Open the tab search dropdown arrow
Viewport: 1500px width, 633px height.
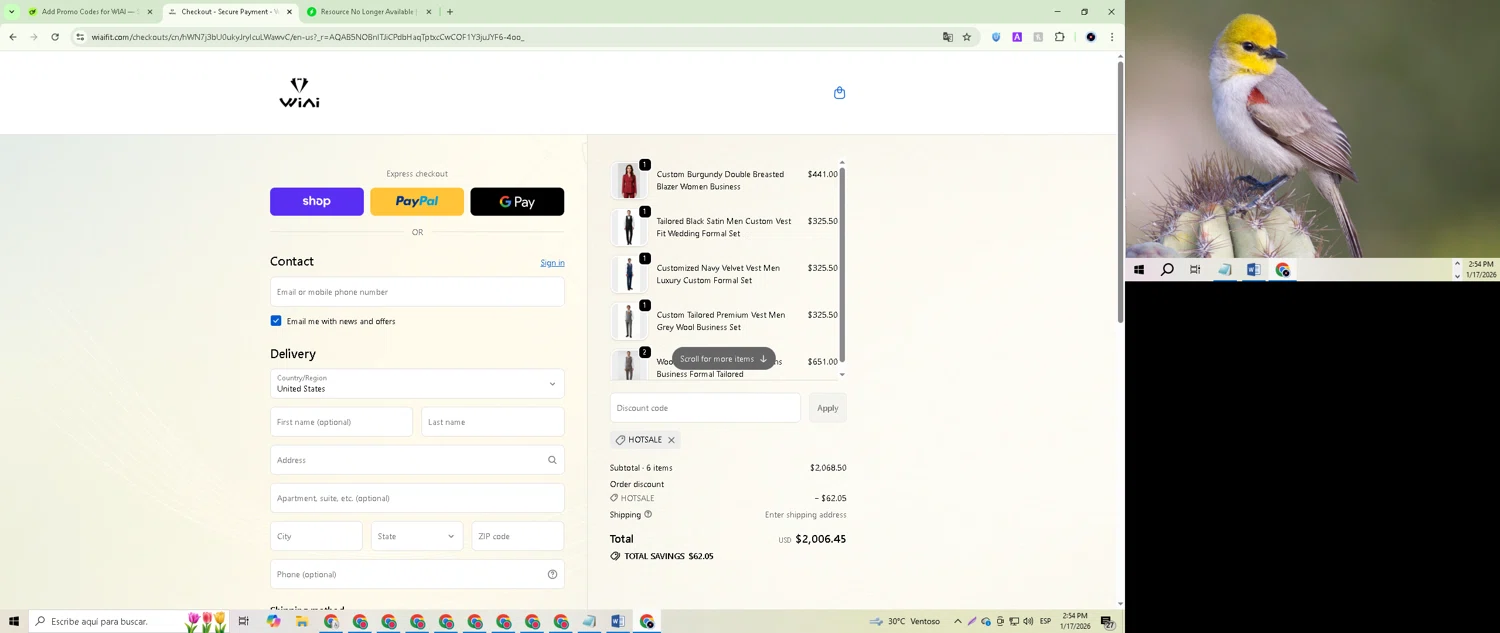tap(12, 12)
